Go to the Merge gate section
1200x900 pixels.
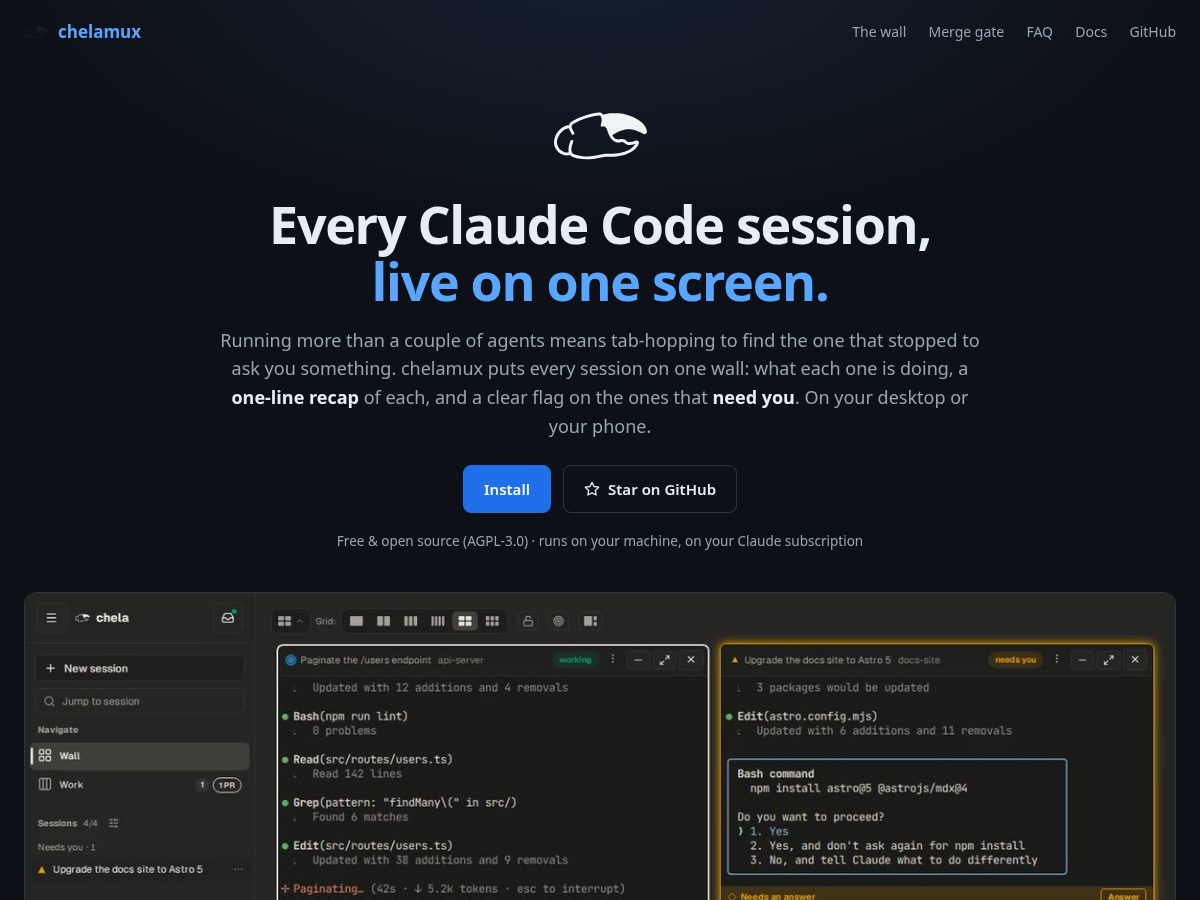pos(966,32)
